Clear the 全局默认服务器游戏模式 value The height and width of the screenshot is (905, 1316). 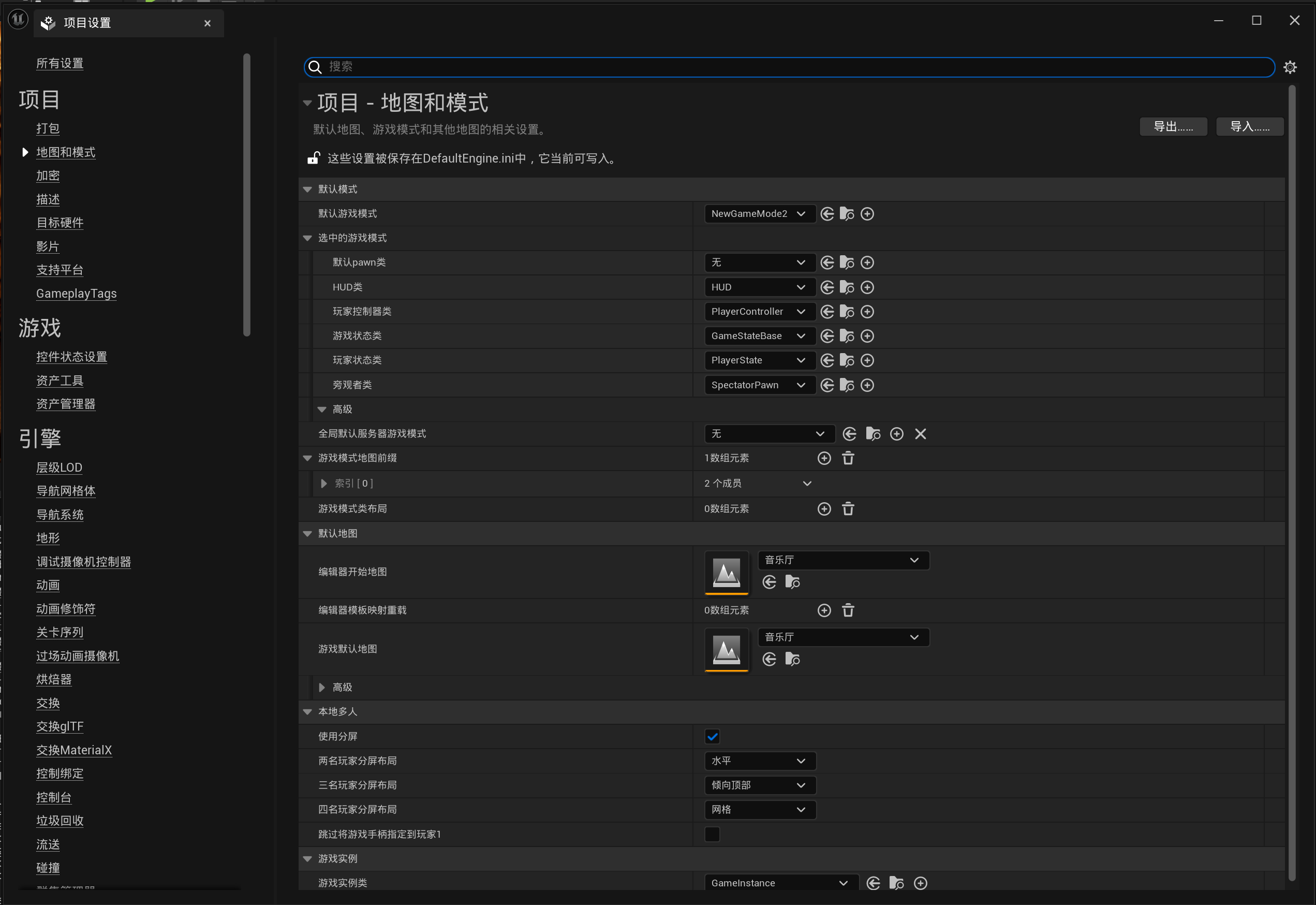point(921,434)
